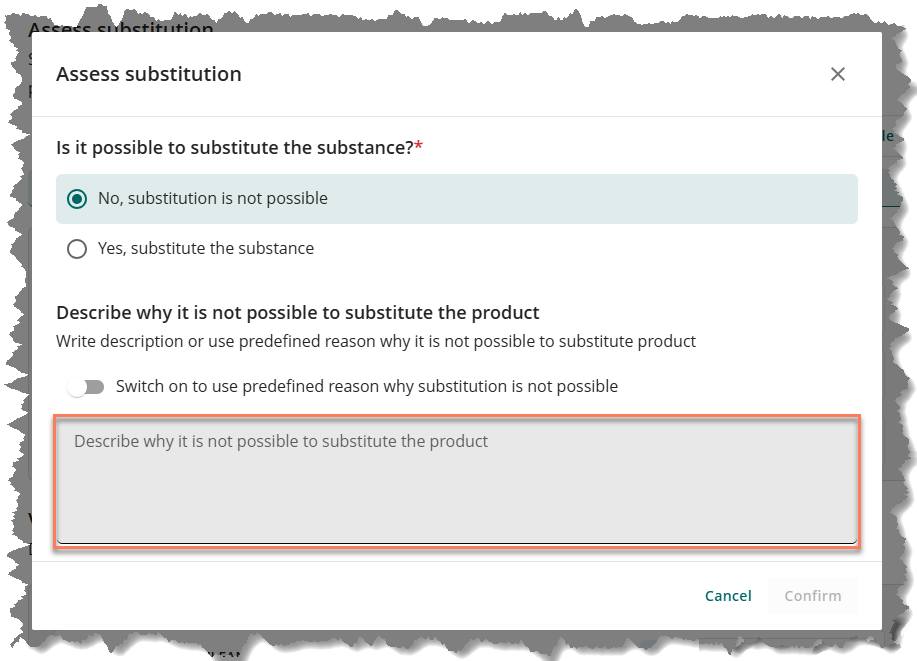Click the 'Write description or use predefined reason' helper text
This screenshot has width=917, height=661.
click(x=375, y=341)
